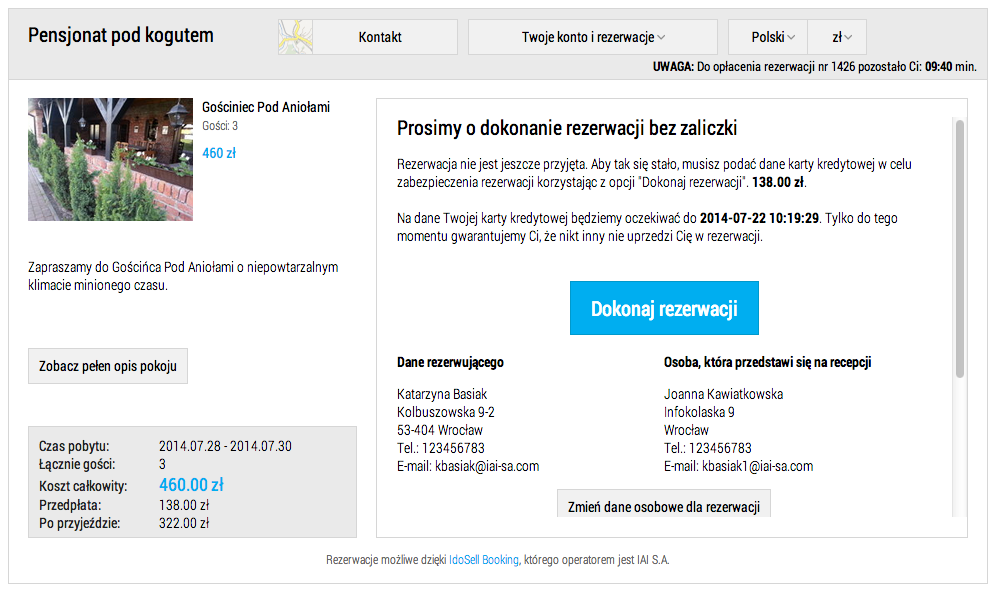Select the email kbasiak@iai-sa.com
This screenshot has width=998, height=592.
tap(487, 467)
